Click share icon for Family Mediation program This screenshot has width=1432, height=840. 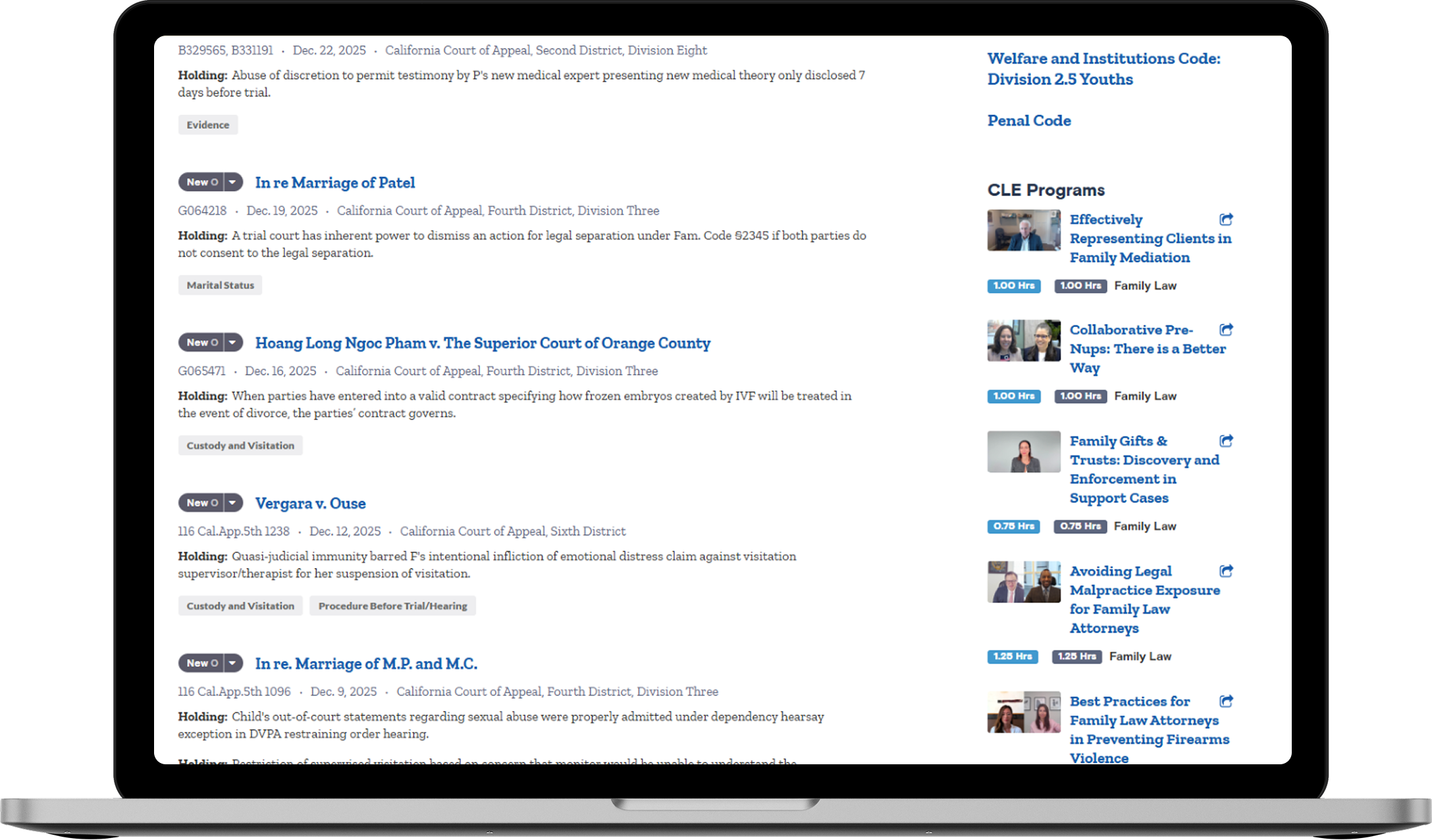1226,219
